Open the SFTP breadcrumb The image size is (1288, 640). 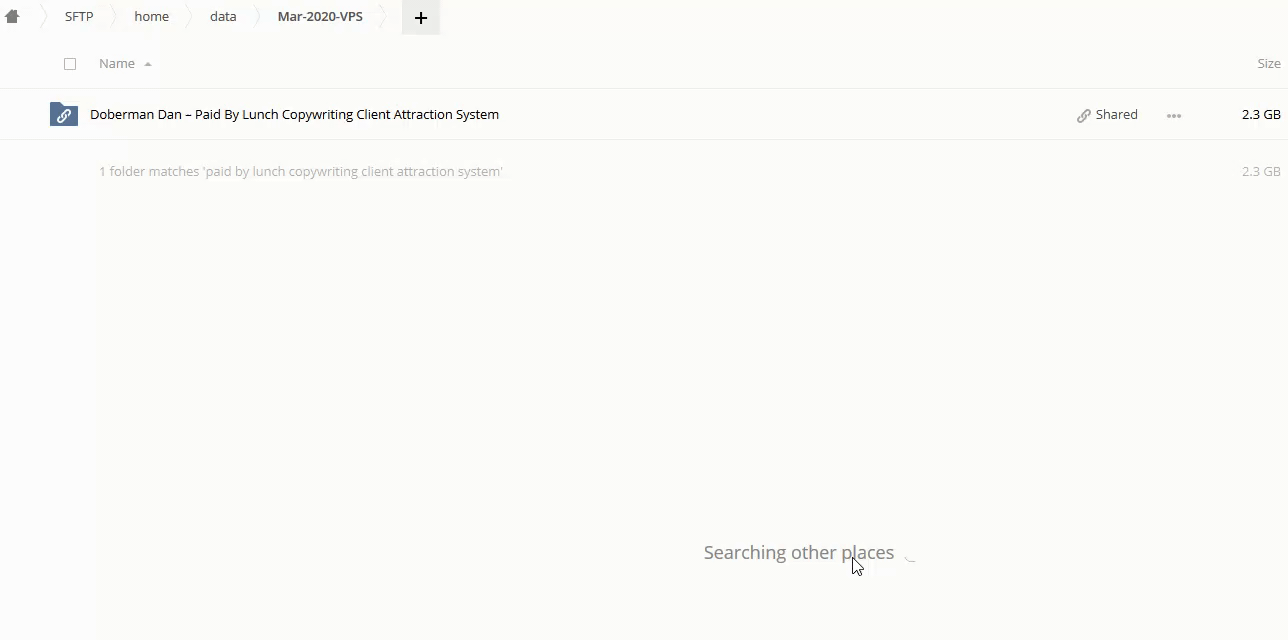coord(79,17)
